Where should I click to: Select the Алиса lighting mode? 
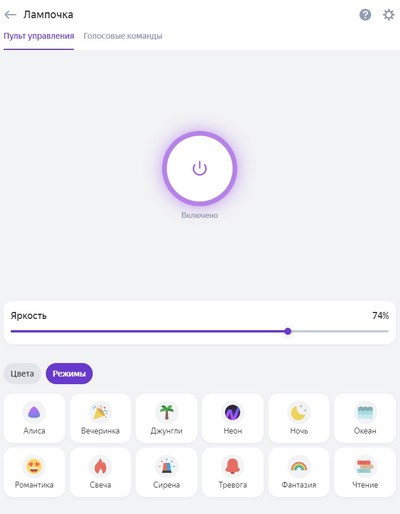(34, 418)
